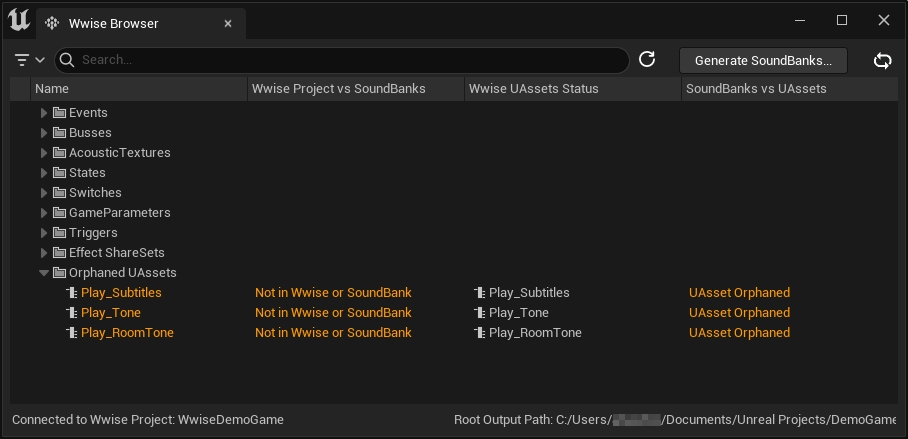Expand the AcousticTextures folder

click(x=44, y=153)
